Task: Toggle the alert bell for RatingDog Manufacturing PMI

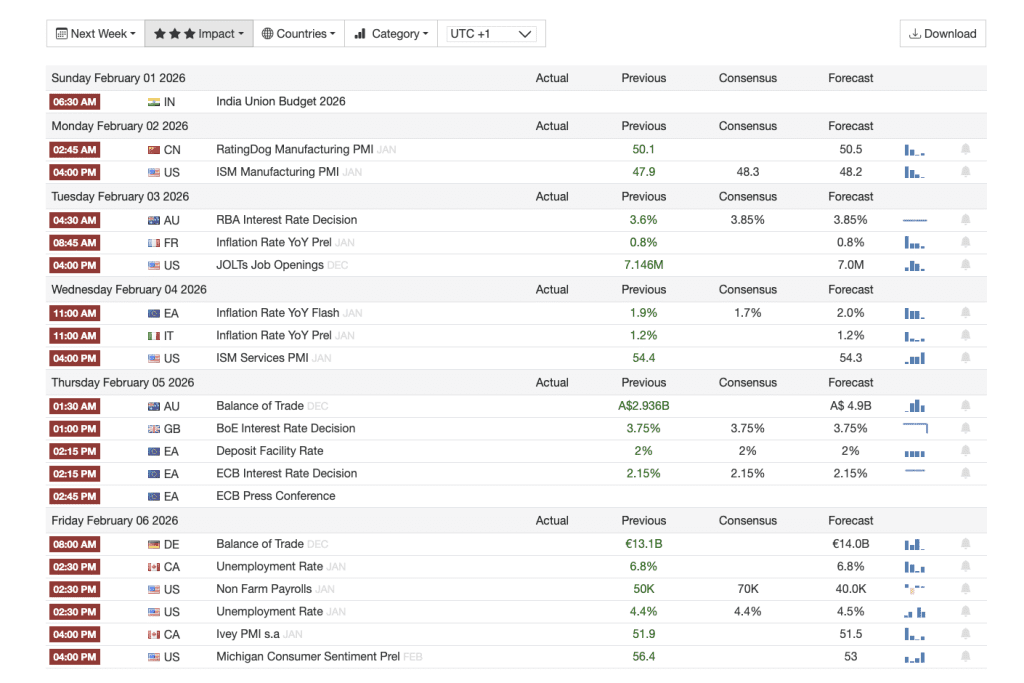Action: (965, 150)
